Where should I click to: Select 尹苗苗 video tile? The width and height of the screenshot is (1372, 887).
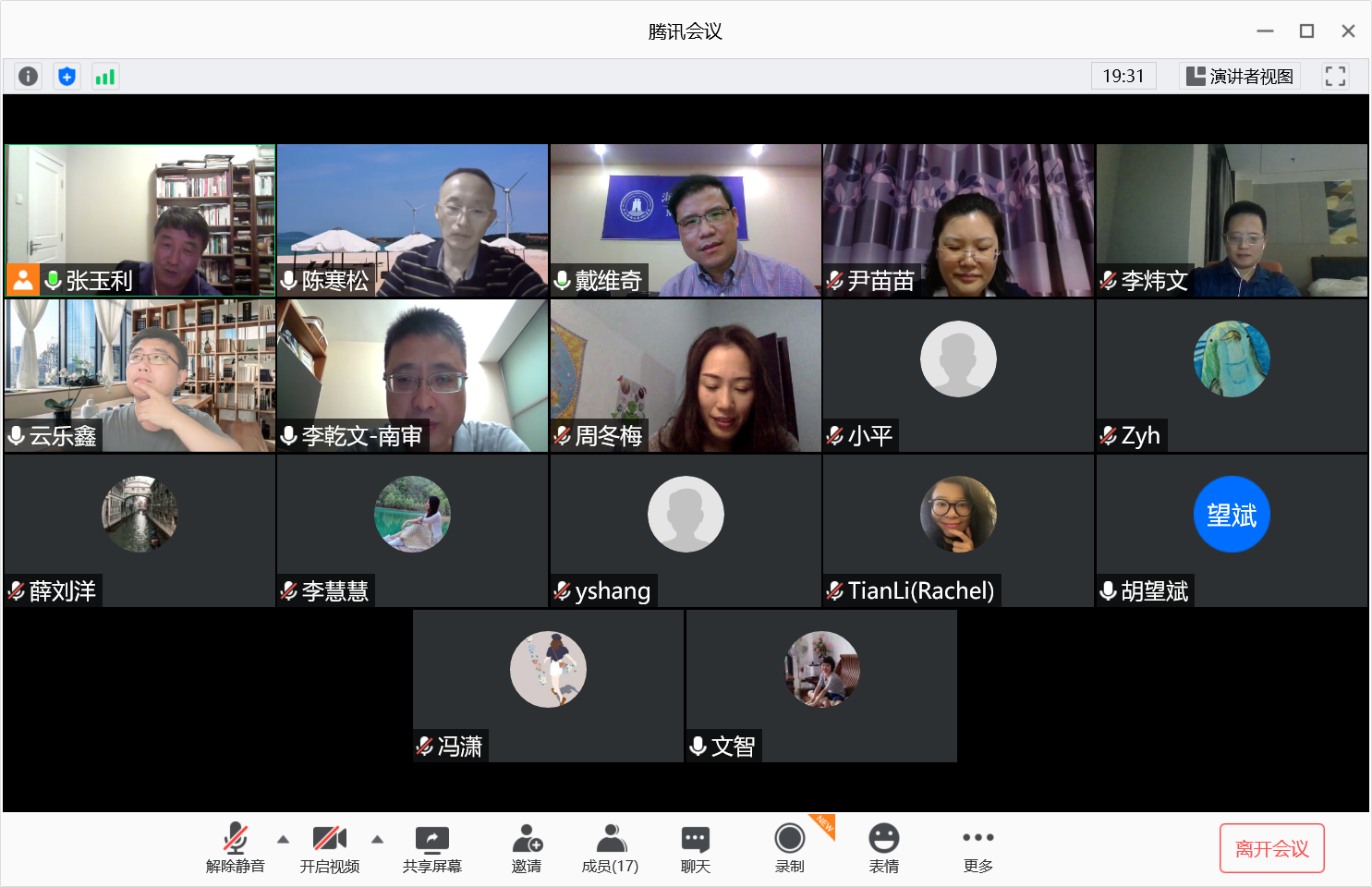point(958,220)
